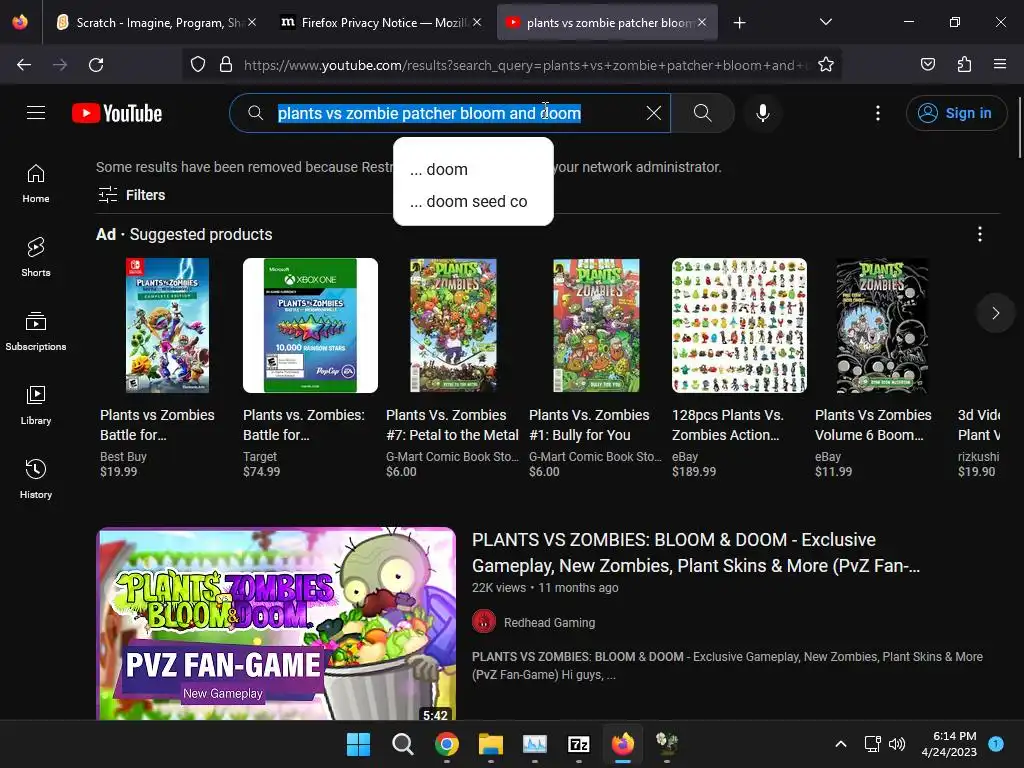Open the Best Buy Plants vs Zombies product

click(167, 369)
